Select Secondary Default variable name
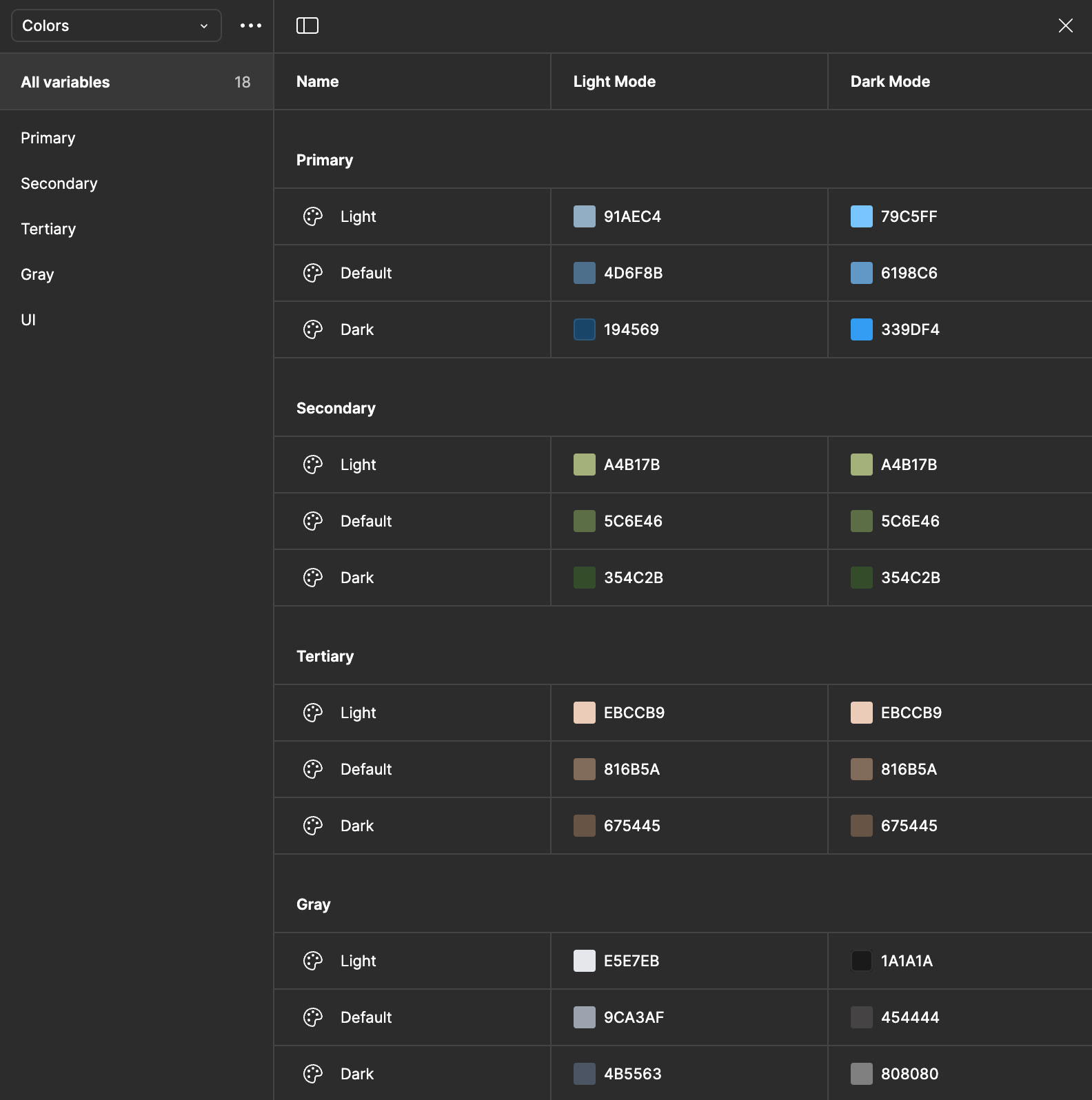 [366, 521]
